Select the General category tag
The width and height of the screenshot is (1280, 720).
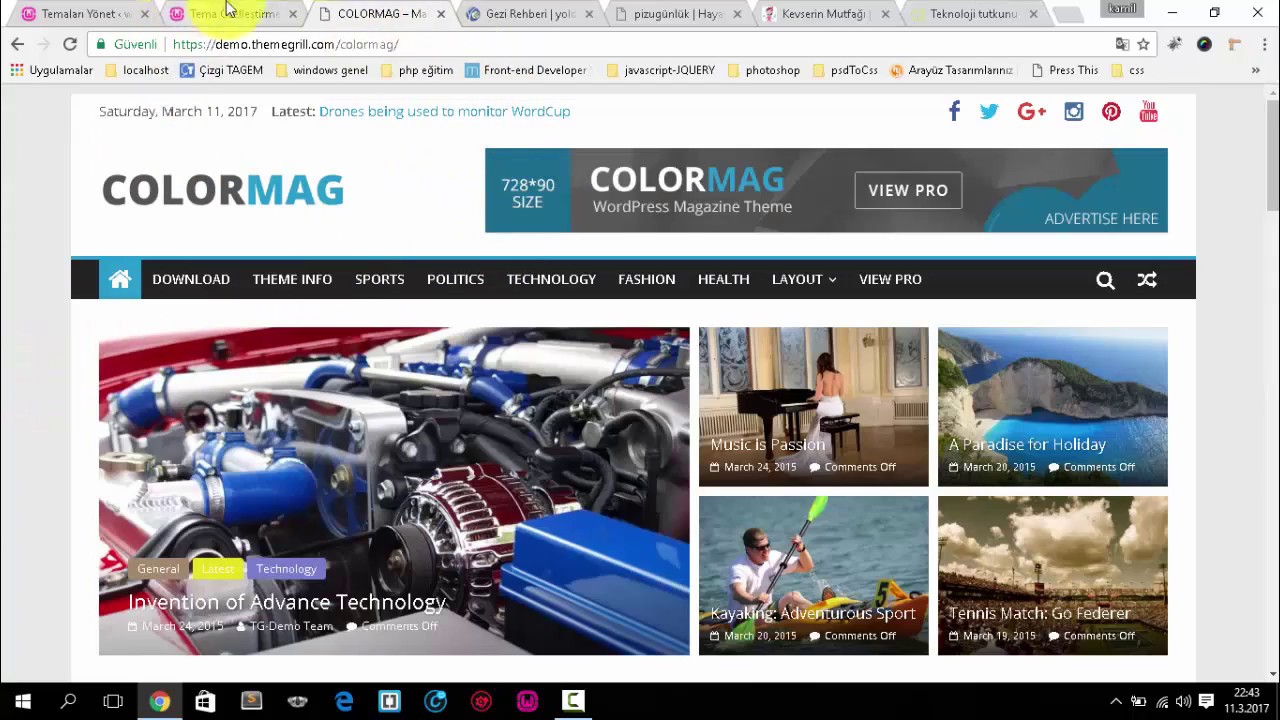click(x=158, y=569)
